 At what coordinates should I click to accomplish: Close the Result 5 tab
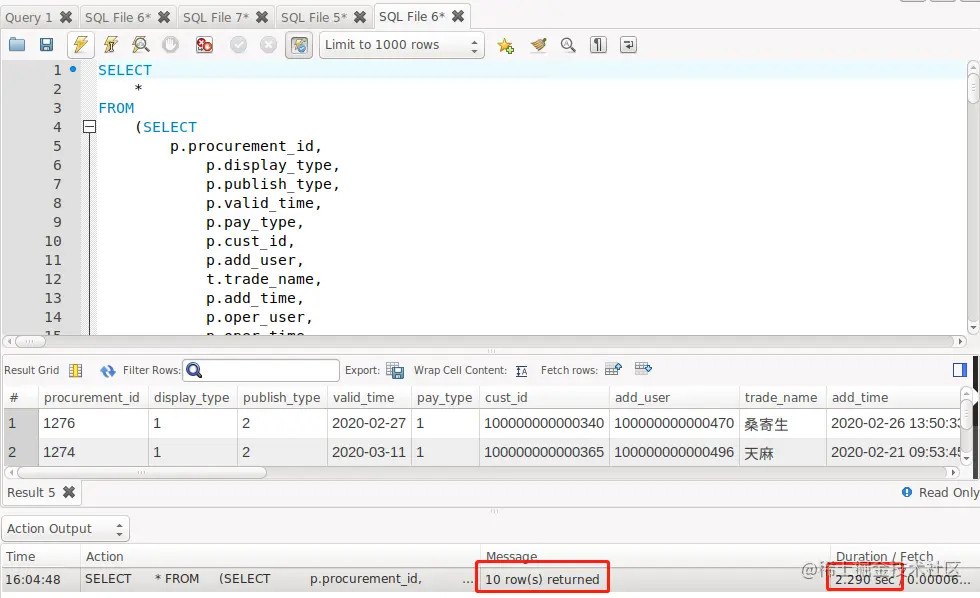click(69, 492)
